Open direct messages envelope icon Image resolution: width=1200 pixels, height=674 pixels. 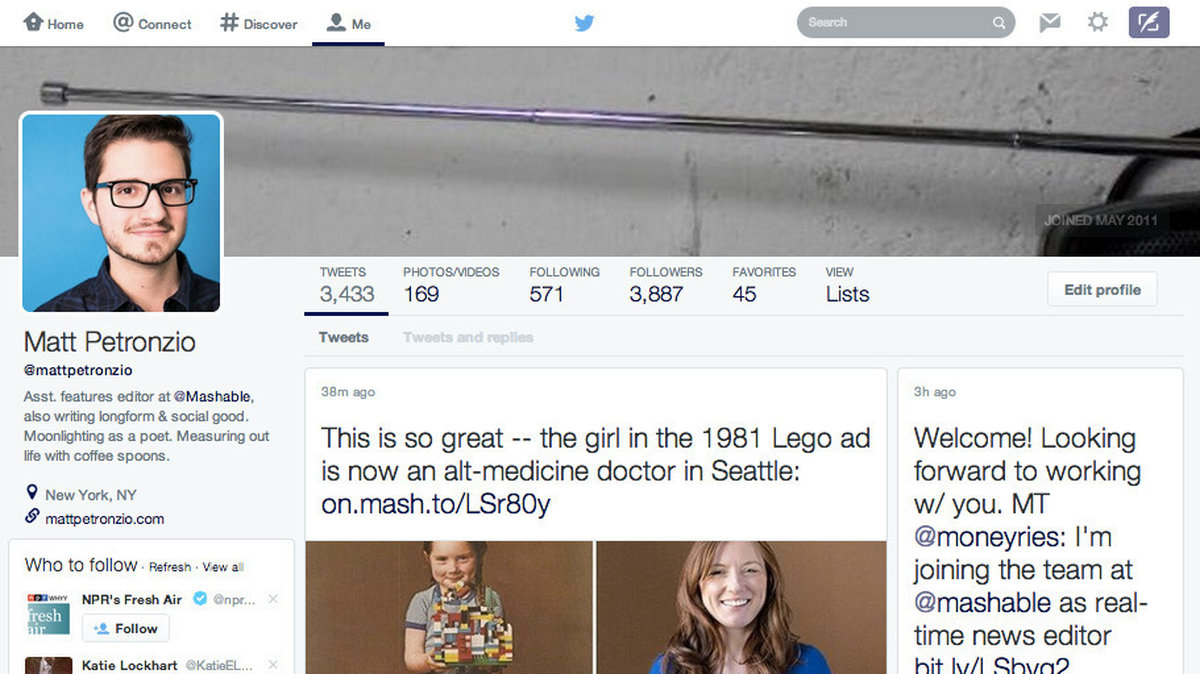(x=1049, y=22)
